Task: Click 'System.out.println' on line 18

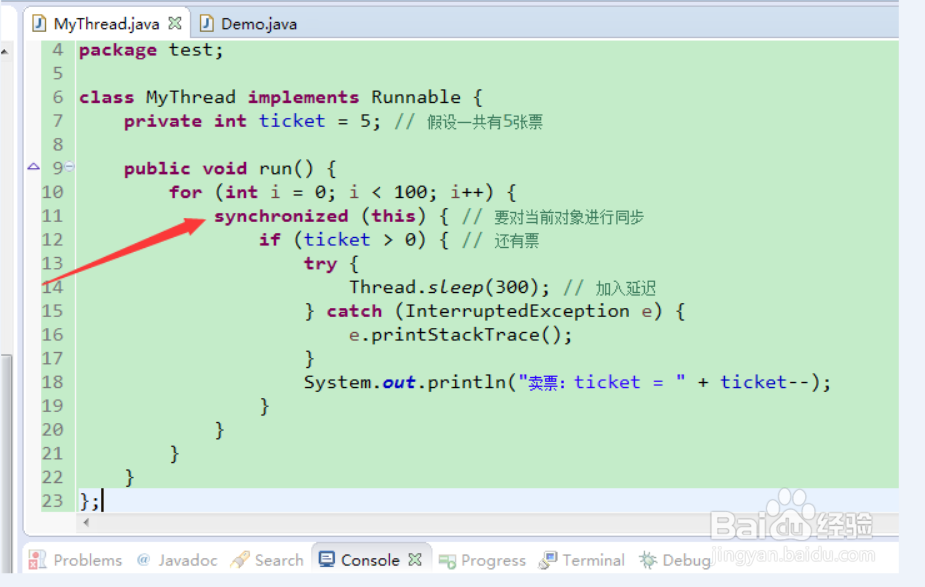Action: coord(405,382)
